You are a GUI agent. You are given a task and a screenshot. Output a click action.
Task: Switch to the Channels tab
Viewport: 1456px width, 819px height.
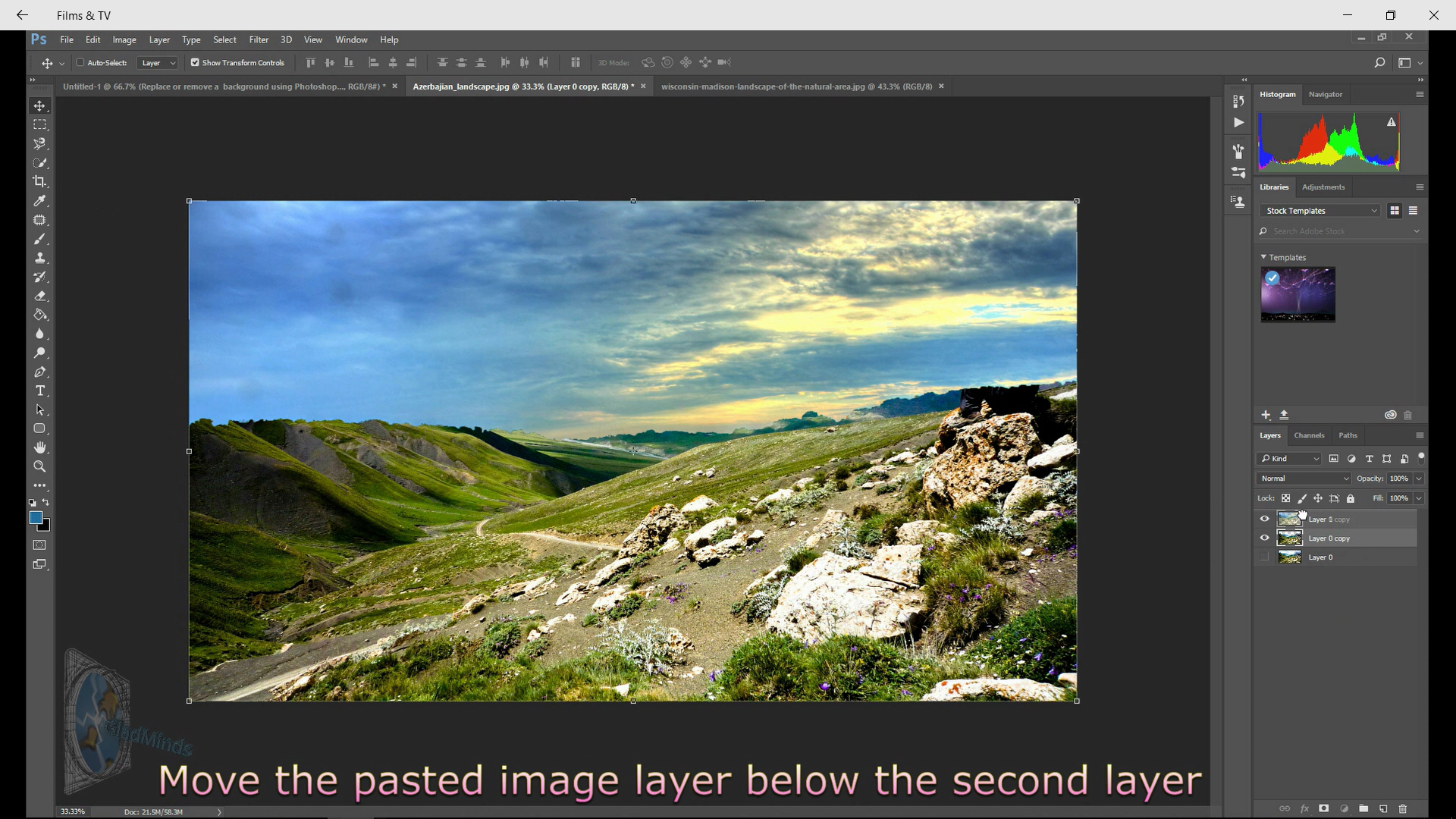click(x=1309, y=434)
